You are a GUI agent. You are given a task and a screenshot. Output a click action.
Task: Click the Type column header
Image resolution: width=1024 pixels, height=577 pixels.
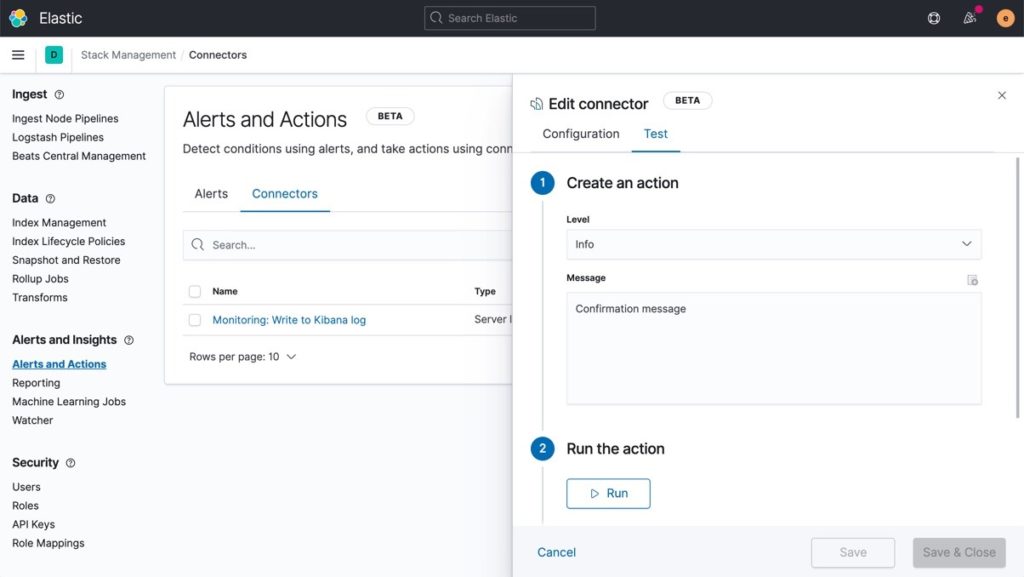(x=485, y=291)
